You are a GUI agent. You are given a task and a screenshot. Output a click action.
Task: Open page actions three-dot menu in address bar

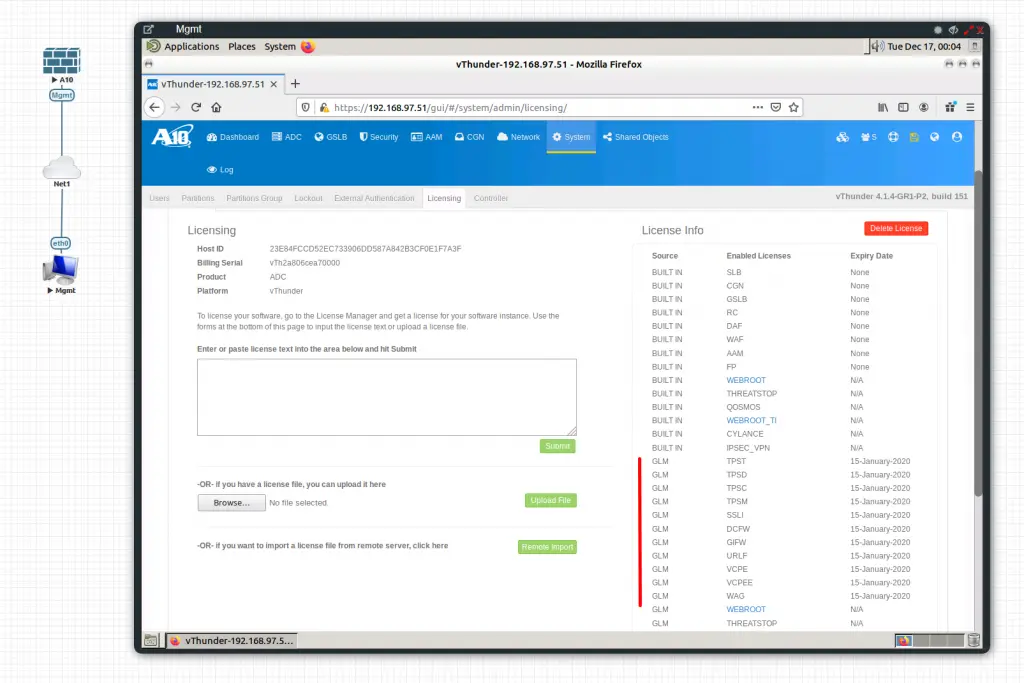click(758, 107)
